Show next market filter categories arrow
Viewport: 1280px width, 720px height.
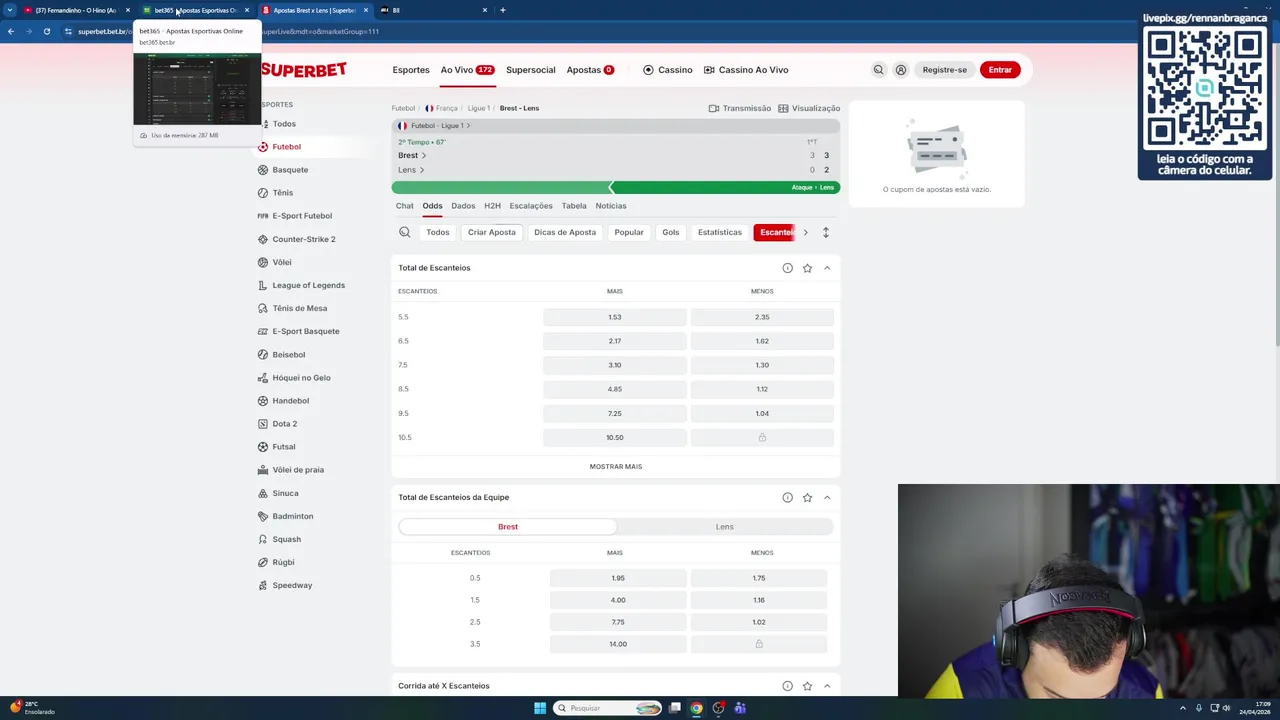(805, 232)
